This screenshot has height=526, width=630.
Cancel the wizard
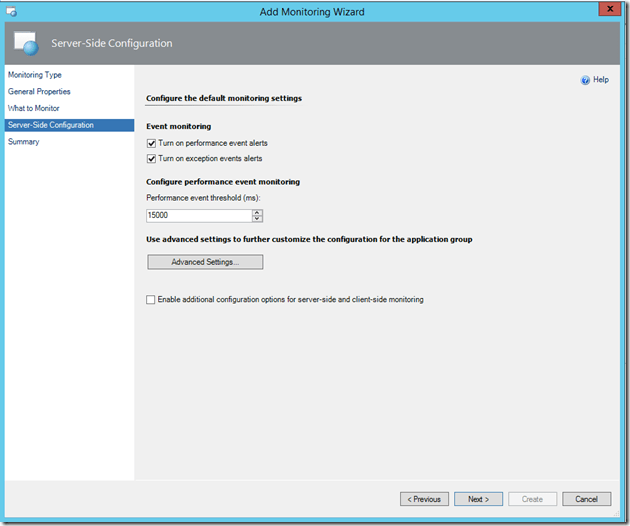[586, 499]
